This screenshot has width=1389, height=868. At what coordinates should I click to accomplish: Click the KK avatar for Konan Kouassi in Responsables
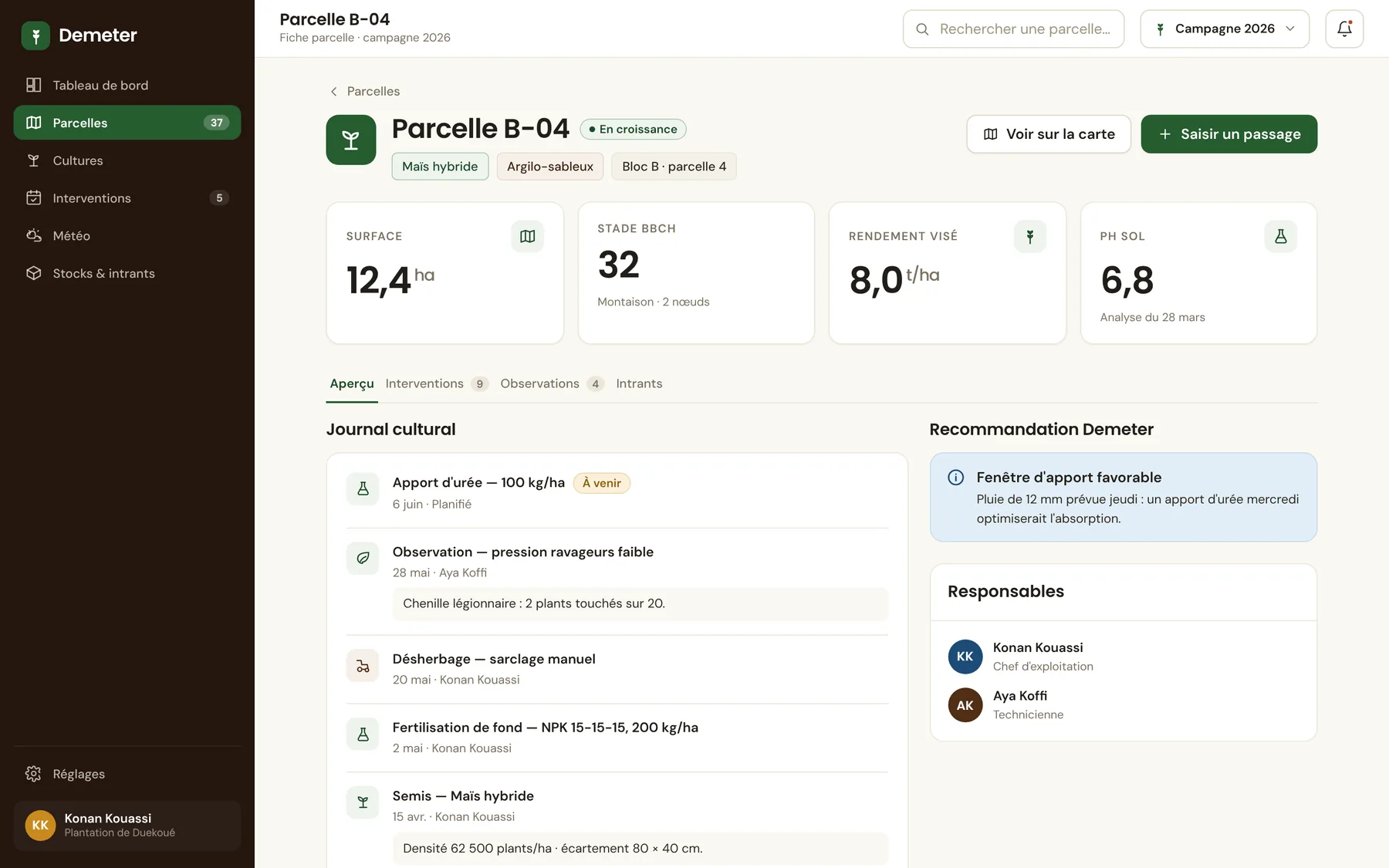pos(965,657)
